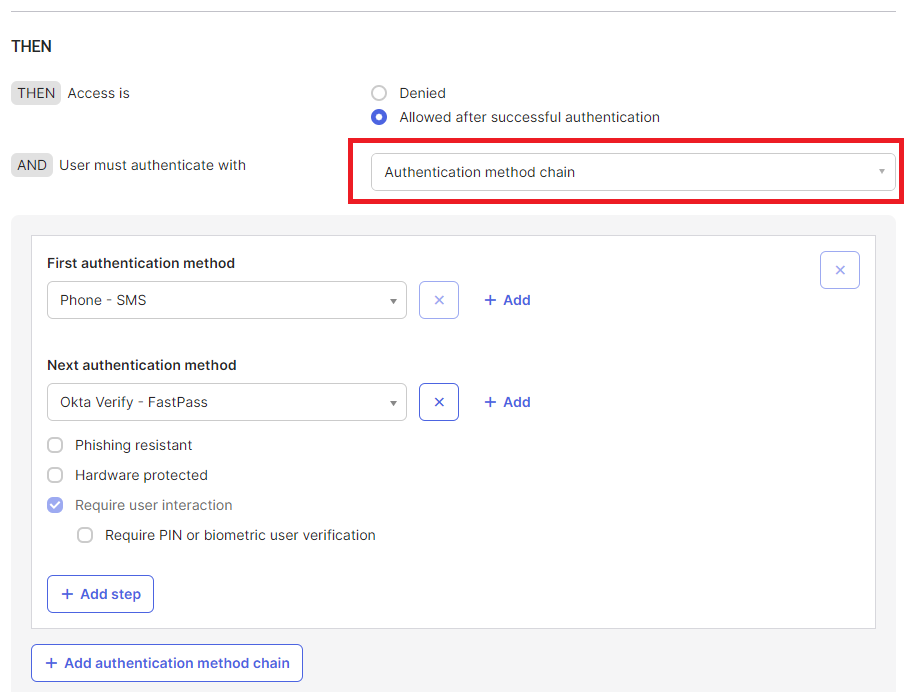Open the Authentication method chain dropdown
The width and height of the screenshot is (905, 692).
click(x=633, y=172)
